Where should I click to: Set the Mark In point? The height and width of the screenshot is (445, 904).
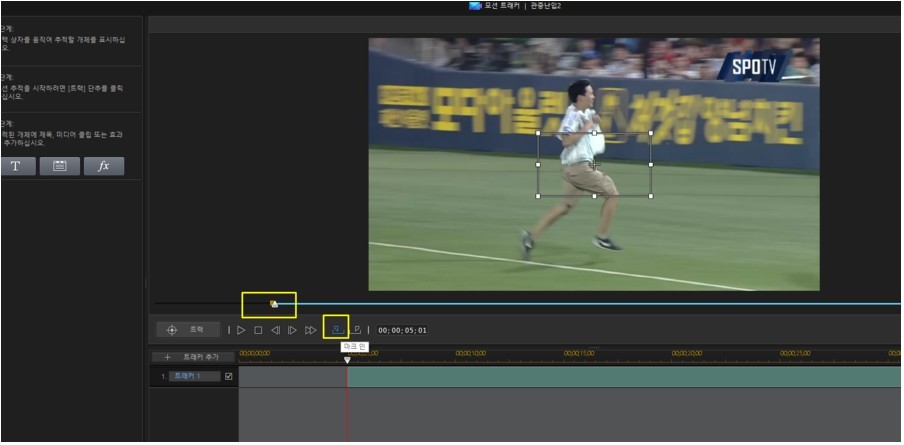[336, 329]
